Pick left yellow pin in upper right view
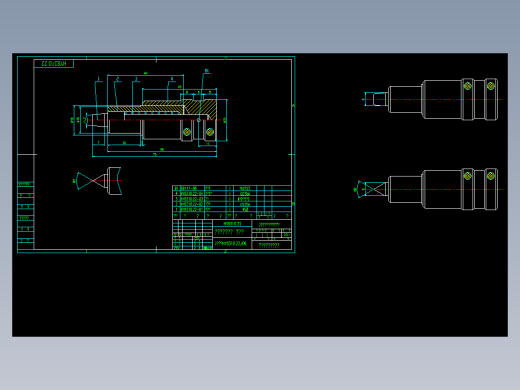Screen dimensions: 520x390 coord(467,86)
